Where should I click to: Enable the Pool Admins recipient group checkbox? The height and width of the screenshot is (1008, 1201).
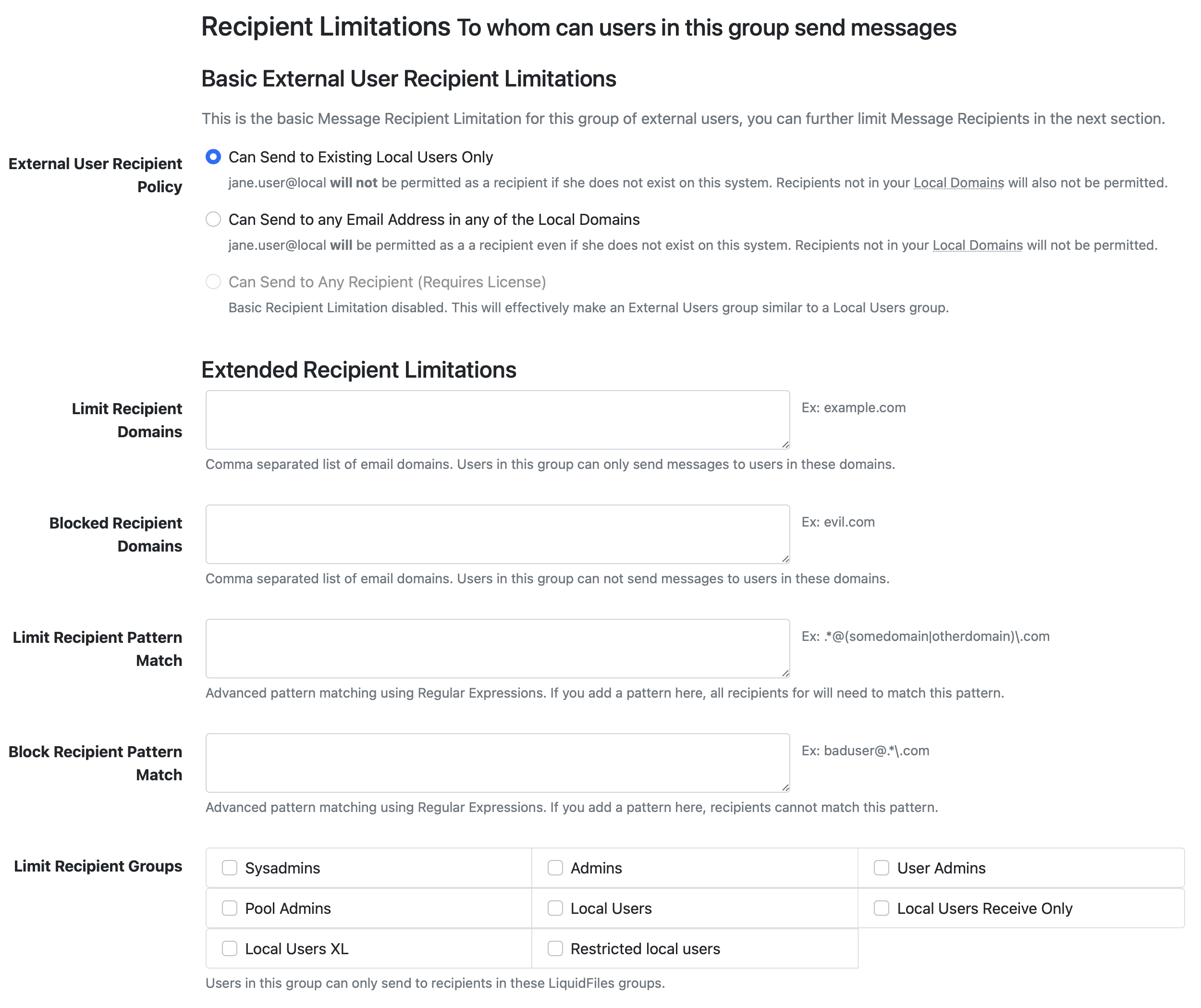coord(228,908)
